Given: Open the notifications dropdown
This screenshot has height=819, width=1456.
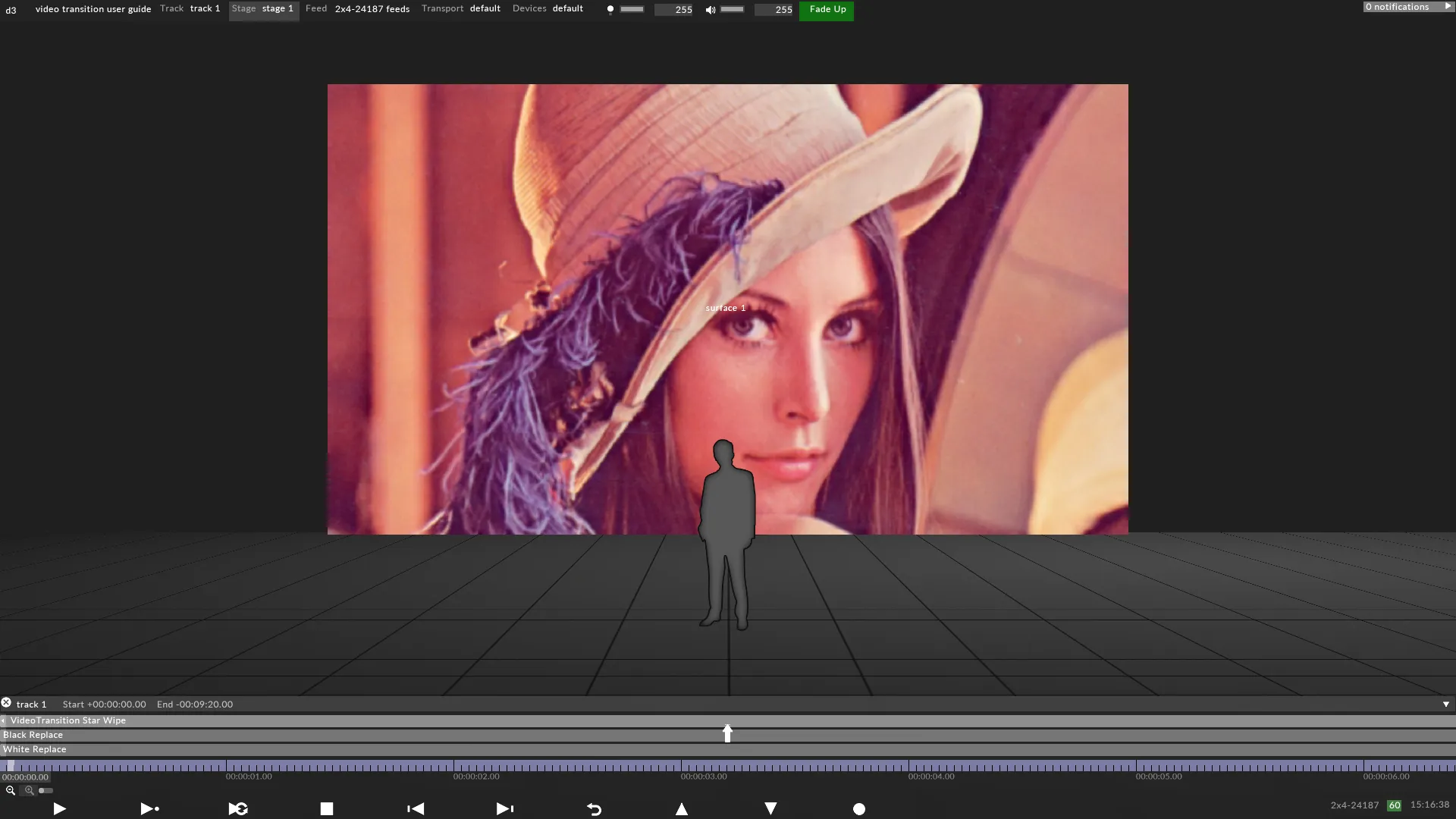Looking at the screenshot, I should click(1407, 6).
